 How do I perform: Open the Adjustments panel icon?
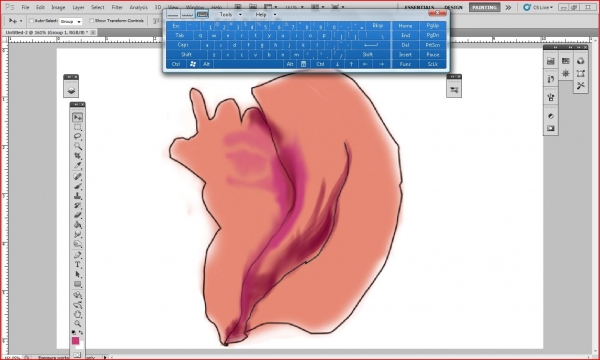[551, 116]
